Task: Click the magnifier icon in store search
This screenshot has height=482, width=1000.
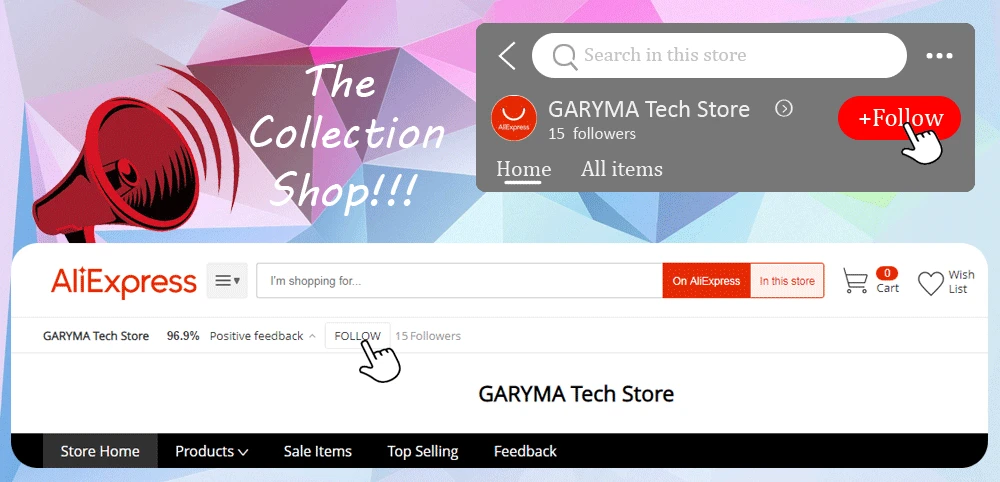Action: tap(564, 57)
